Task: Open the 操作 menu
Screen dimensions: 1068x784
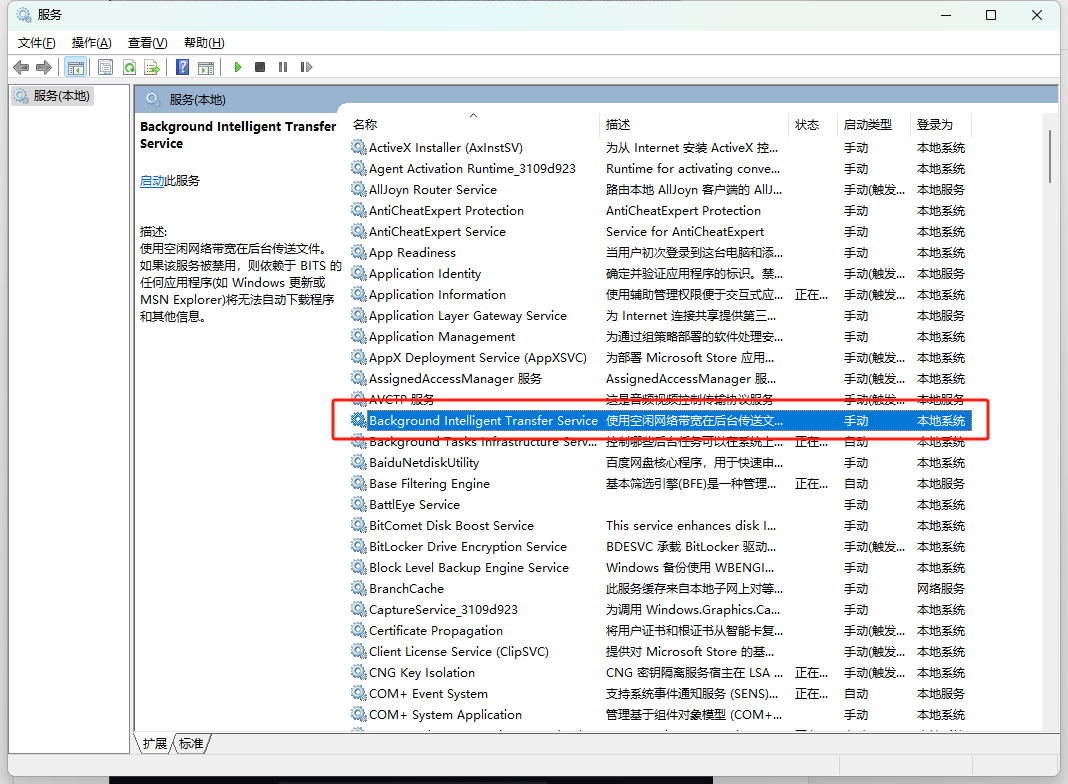Action: [x=91, y=43]
